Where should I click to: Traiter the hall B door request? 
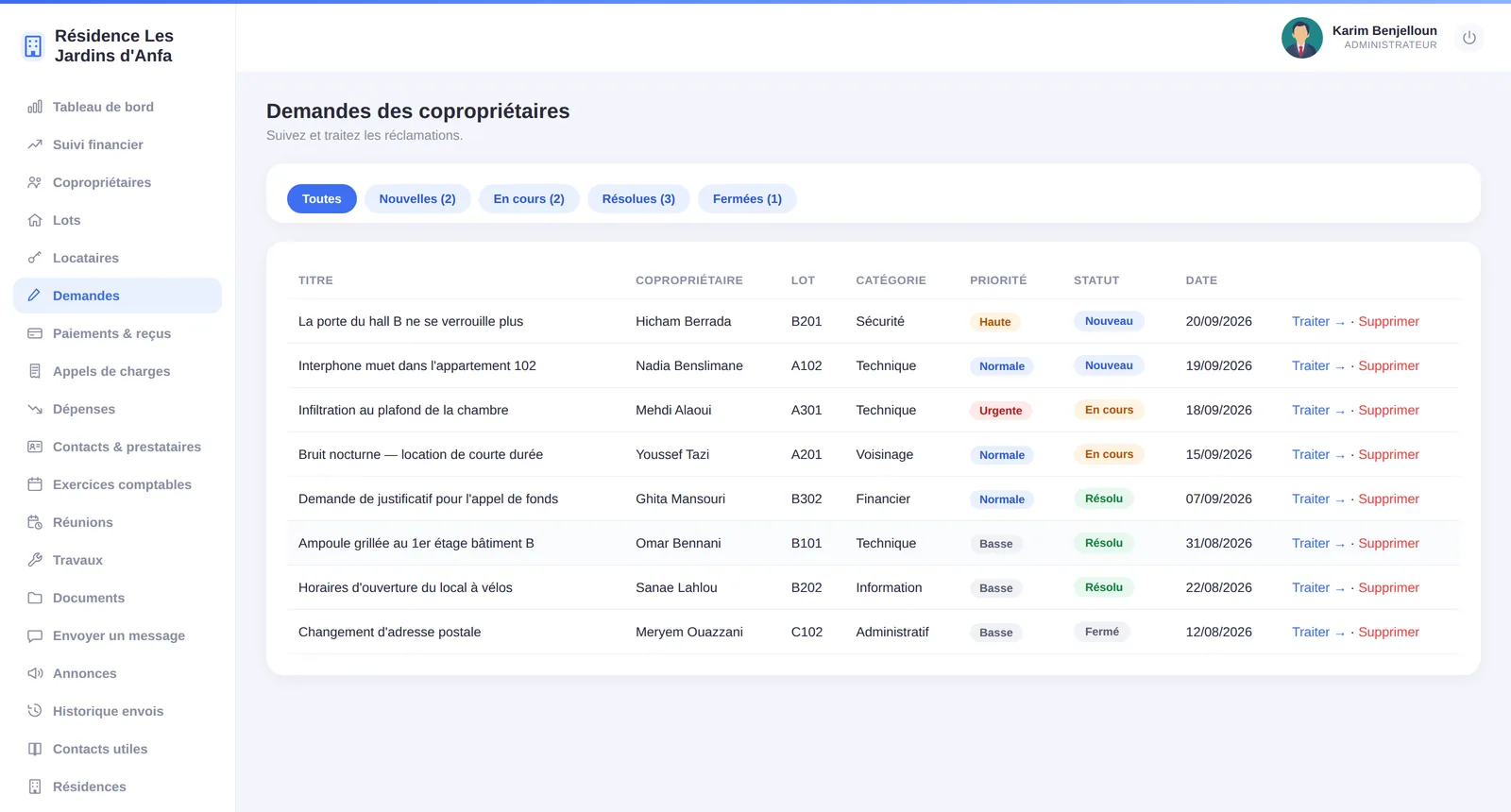(1318, 321)
